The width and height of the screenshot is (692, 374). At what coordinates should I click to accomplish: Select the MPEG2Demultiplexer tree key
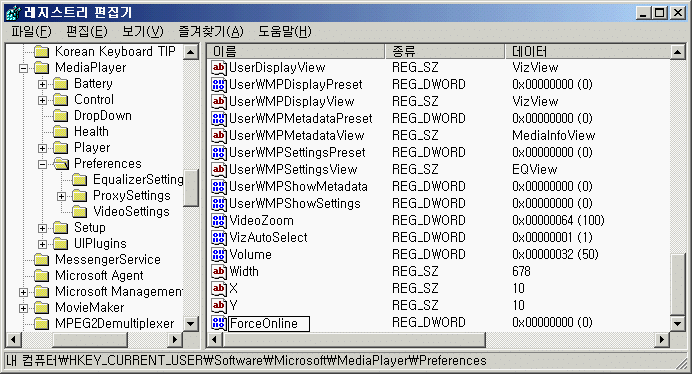coord(115,324)
